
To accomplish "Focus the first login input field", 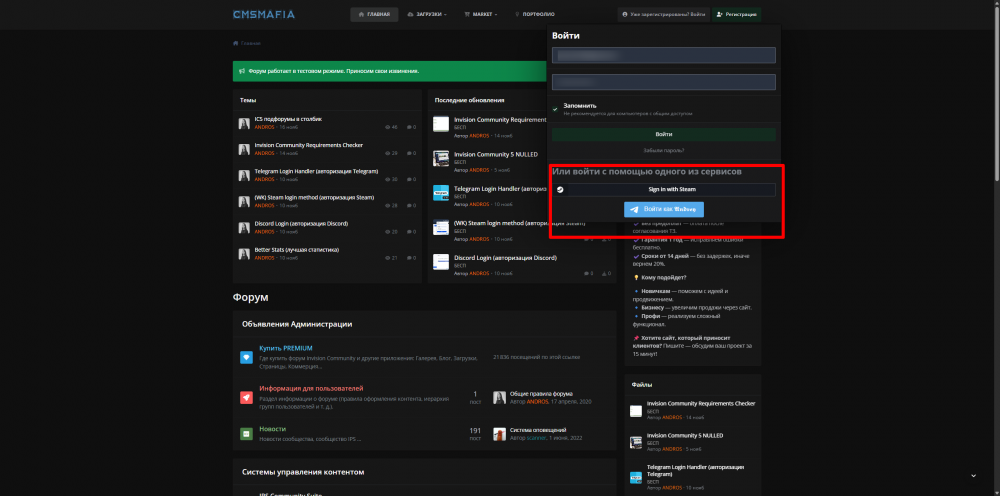I will [663, 55].
